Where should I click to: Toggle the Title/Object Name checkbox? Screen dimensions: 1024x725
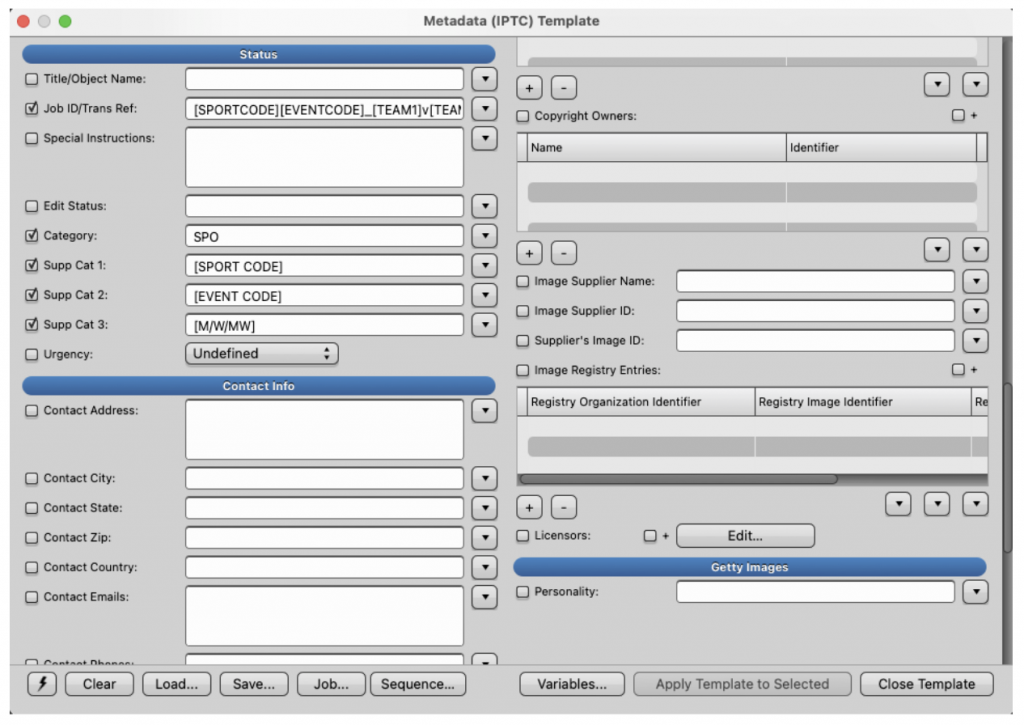(31, 79)
